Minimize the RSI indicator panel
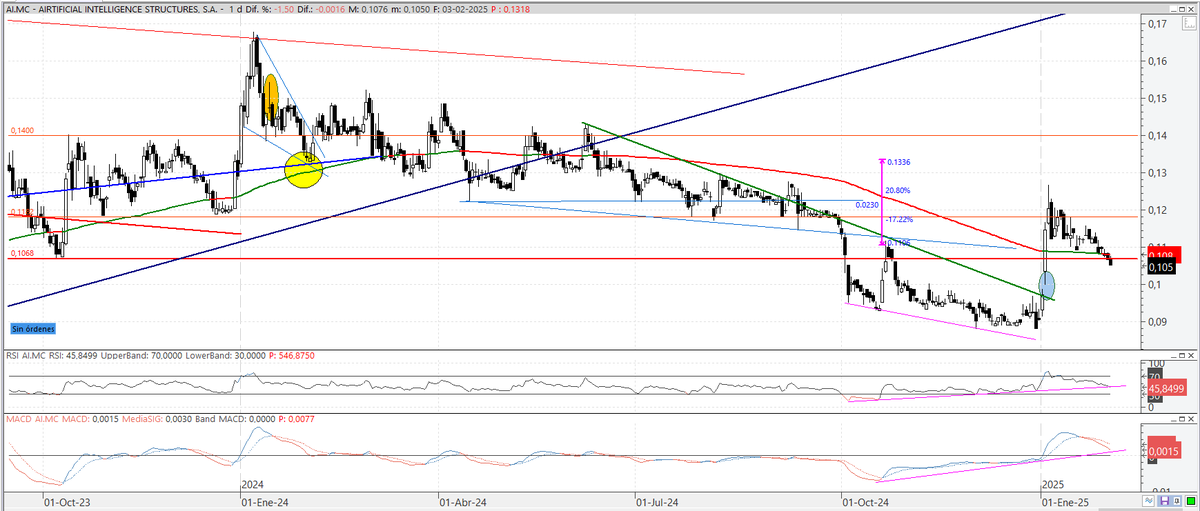Image resolution: width=1200 pixels, height=511 pixels. (x=1173, y=355)
